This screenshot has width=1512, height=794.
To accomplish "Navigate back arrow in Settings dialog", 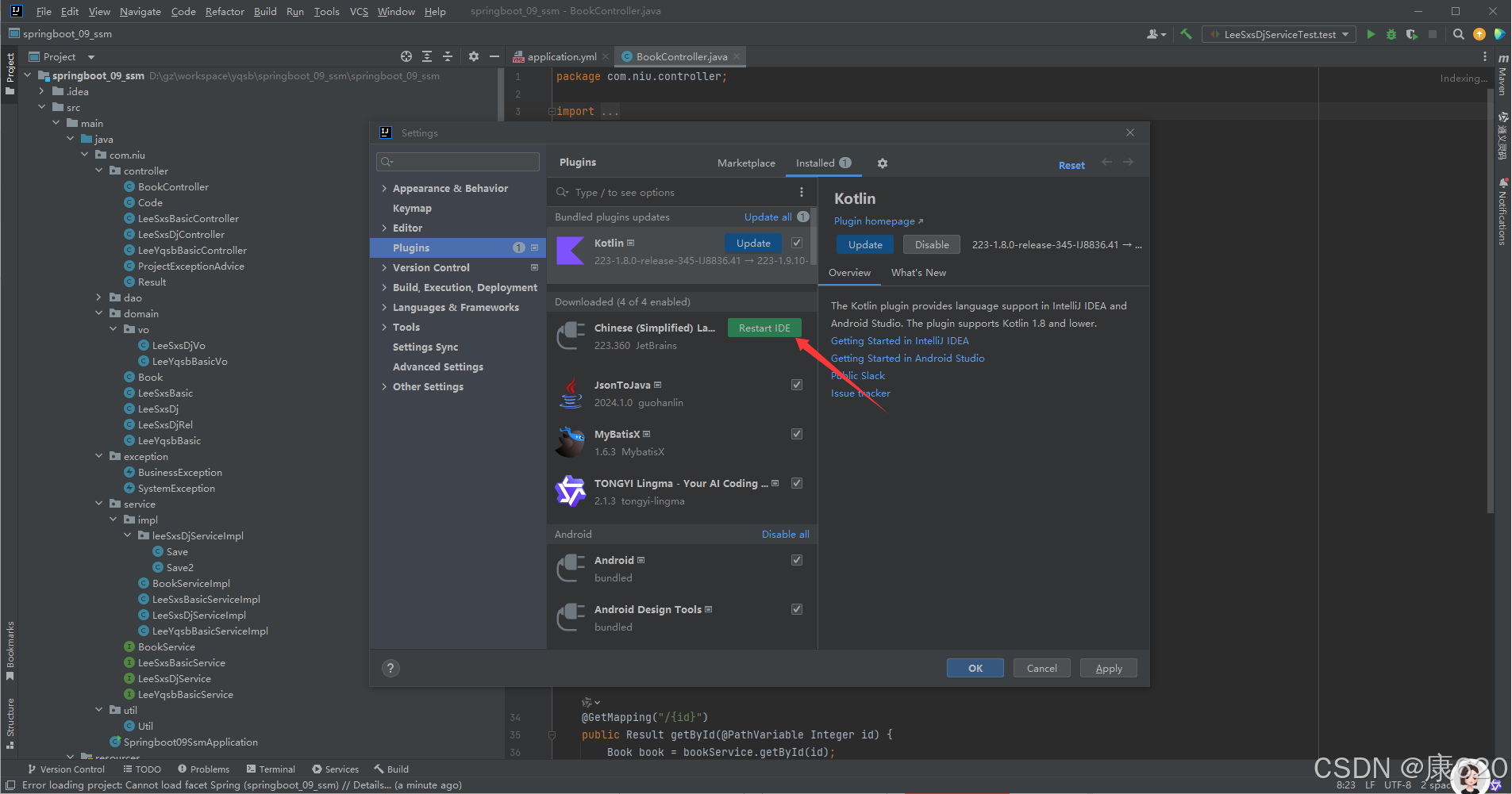I will pyautogui.click(x=1107, y=163).
